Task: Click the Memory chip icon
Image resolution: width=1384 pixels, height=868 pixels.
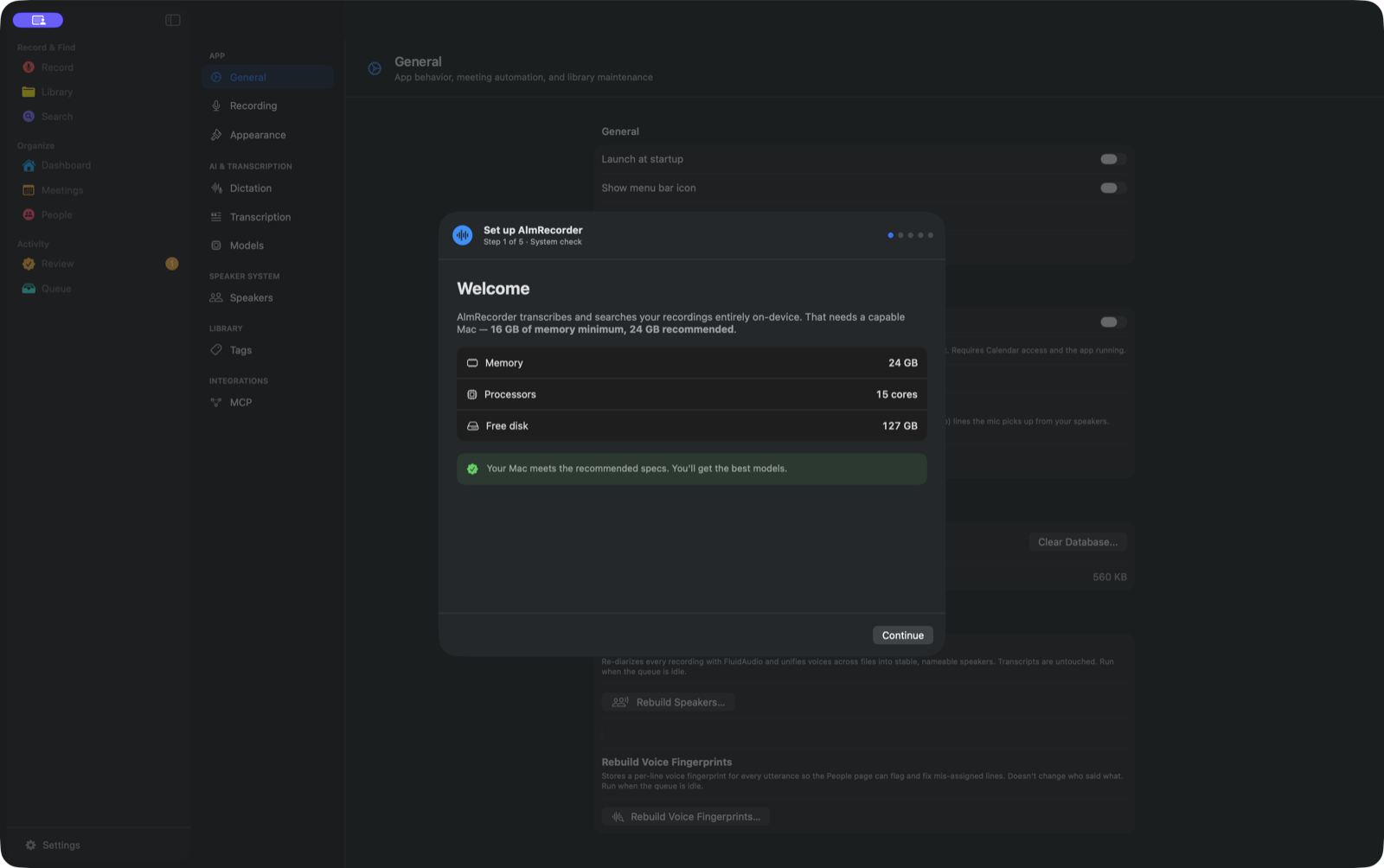Action: point(472,363)
